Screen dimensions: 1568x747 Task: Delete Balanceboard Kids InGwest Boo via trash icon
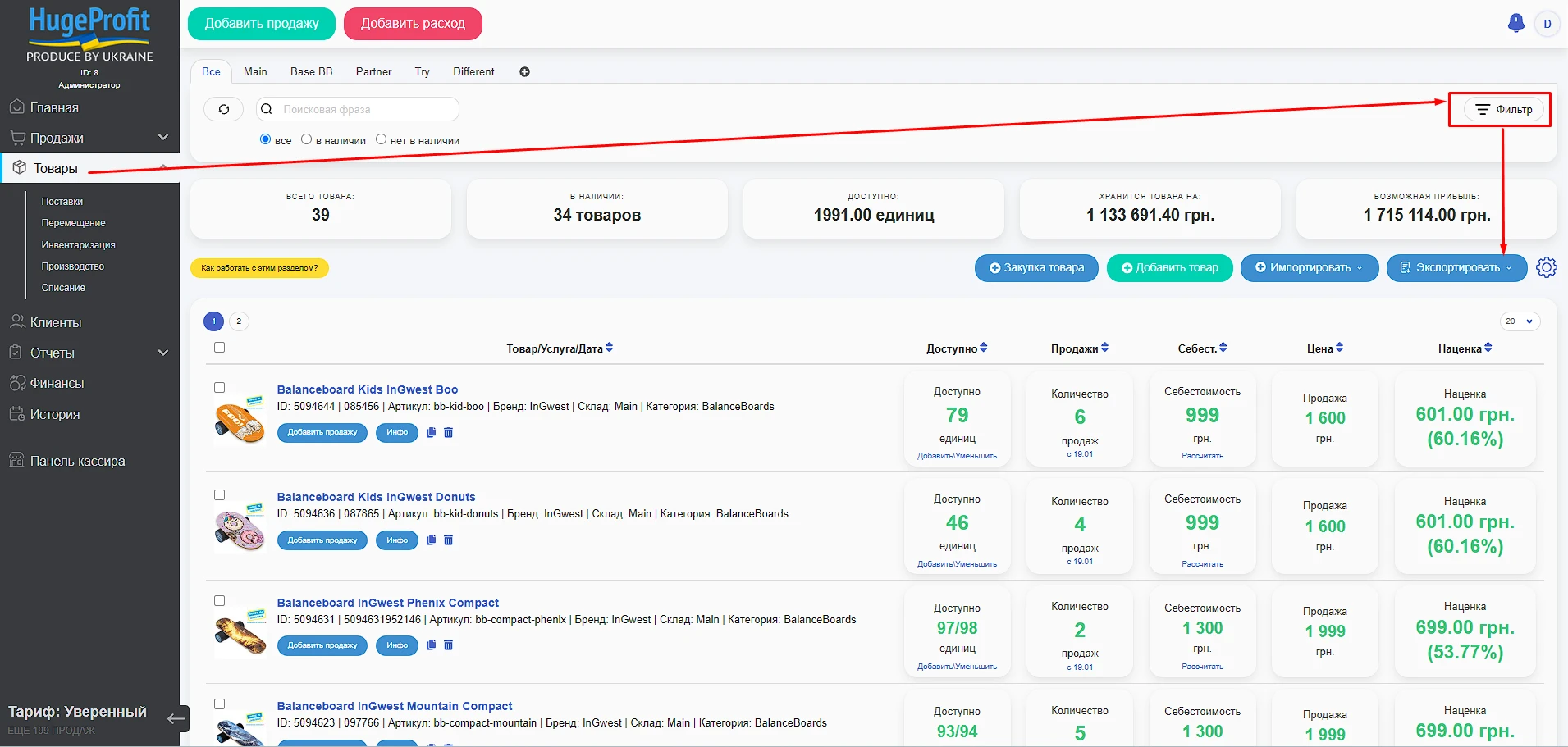coord(448,432)
